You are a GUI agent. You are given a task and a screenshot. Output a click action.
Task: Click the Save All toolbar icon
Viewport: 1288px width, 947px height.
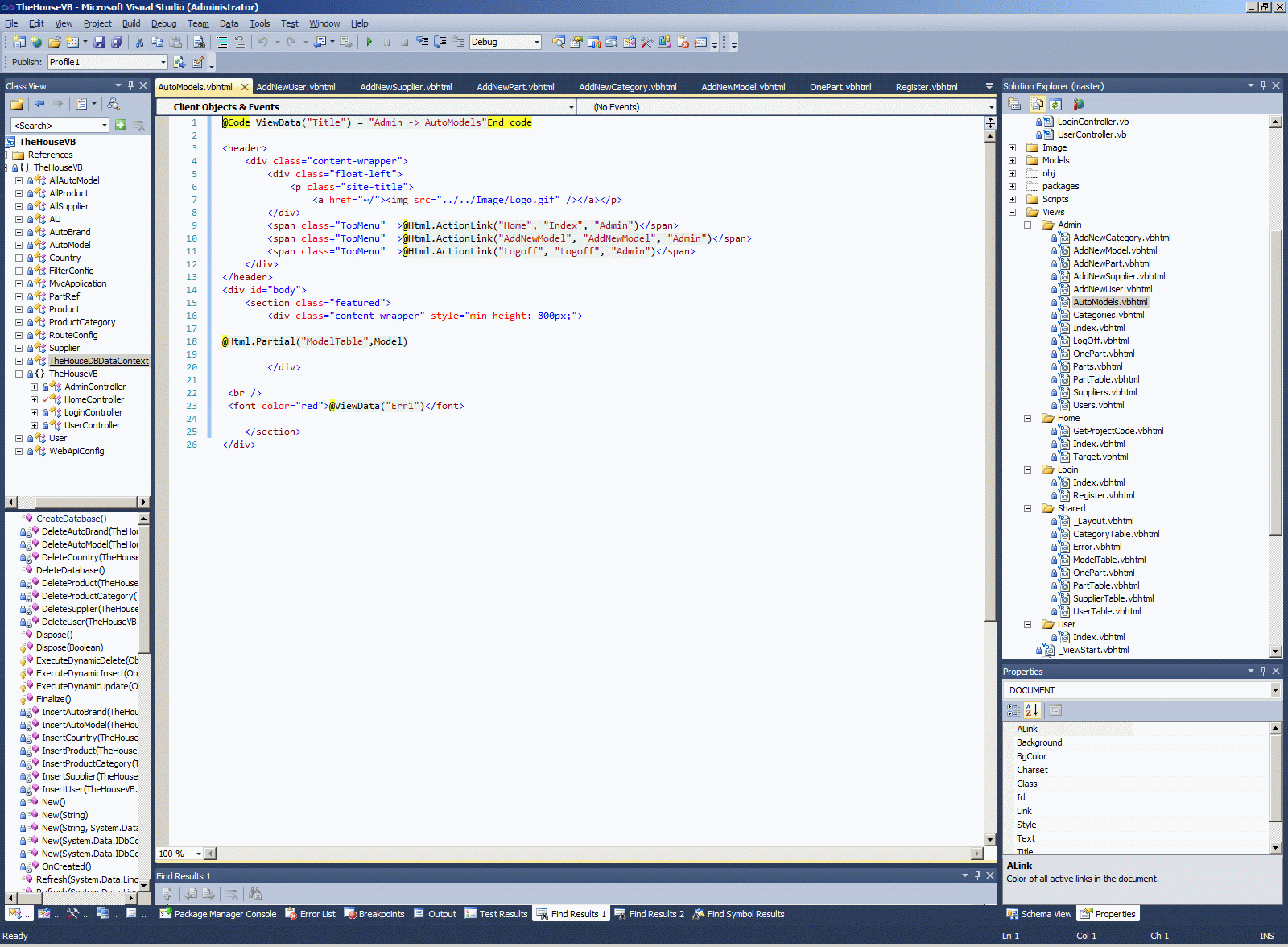tap(117, 42)
